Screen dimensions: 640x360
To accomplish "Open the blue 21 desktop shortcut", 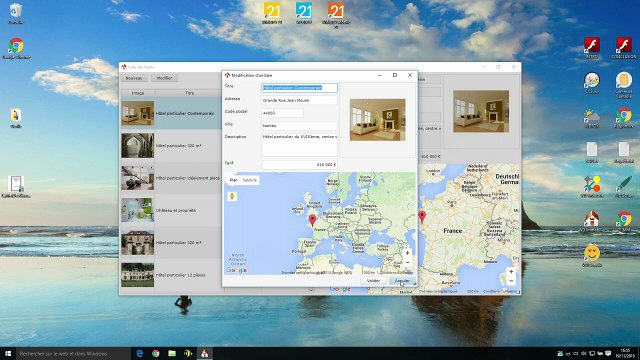I will tap(304, 12).
